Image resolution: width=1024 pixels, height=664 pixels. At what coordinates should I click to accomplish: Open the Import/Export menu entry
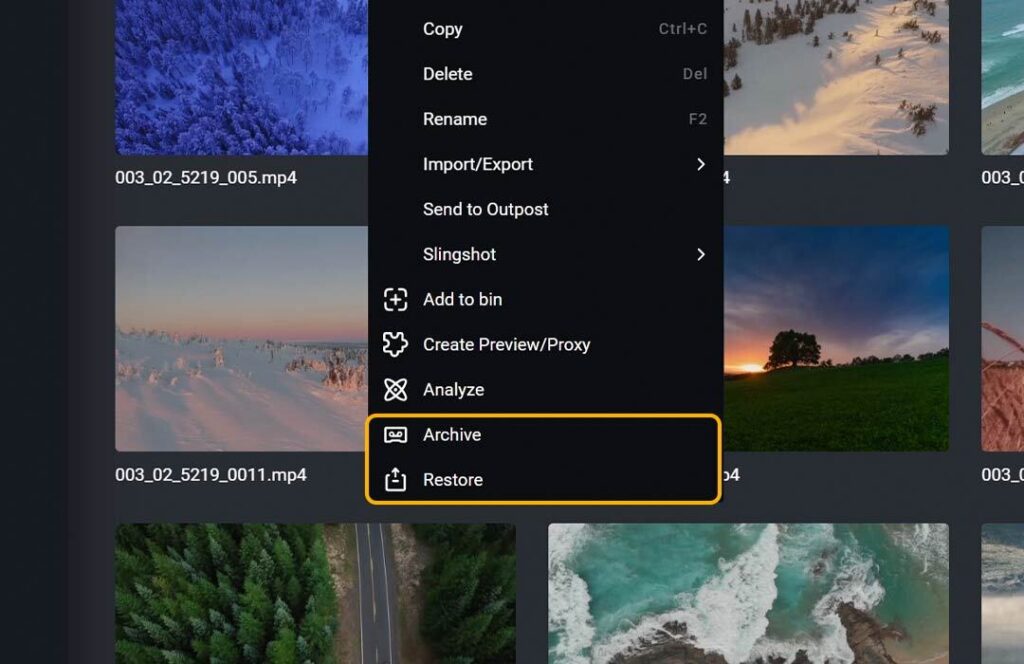477,164
